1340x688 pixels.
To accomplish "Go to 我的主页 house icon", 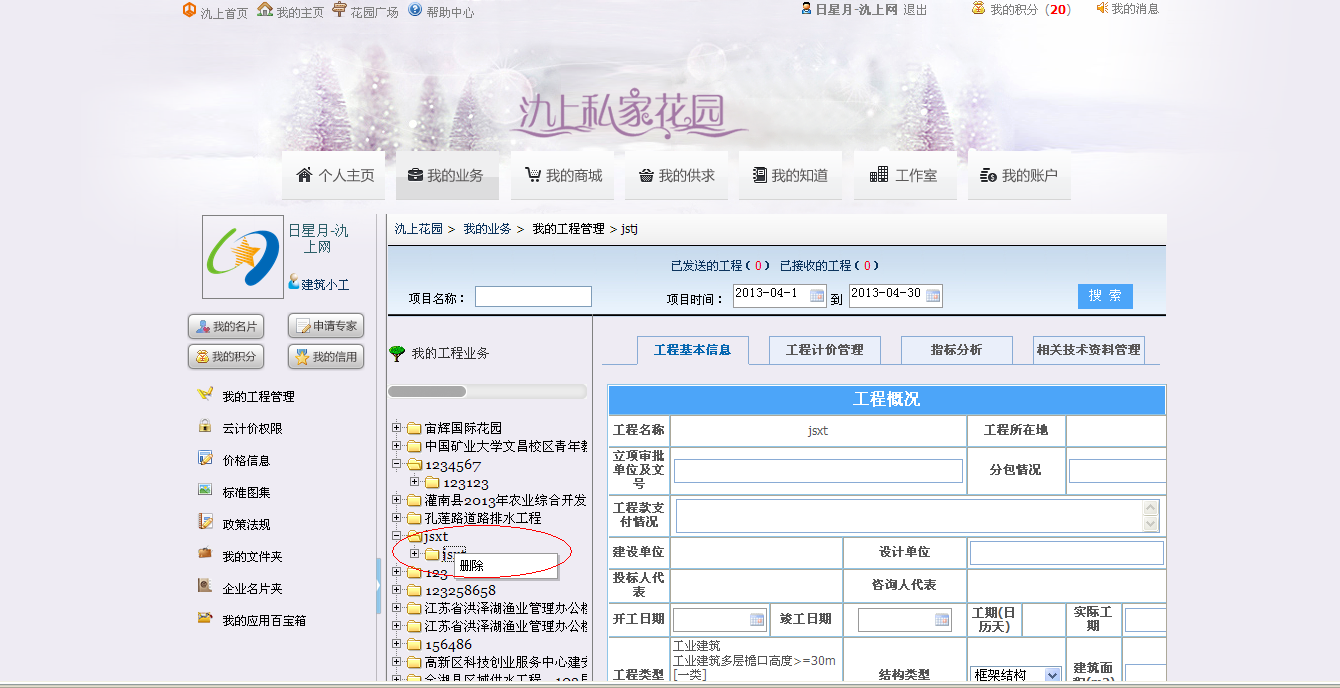I will 265,10.
